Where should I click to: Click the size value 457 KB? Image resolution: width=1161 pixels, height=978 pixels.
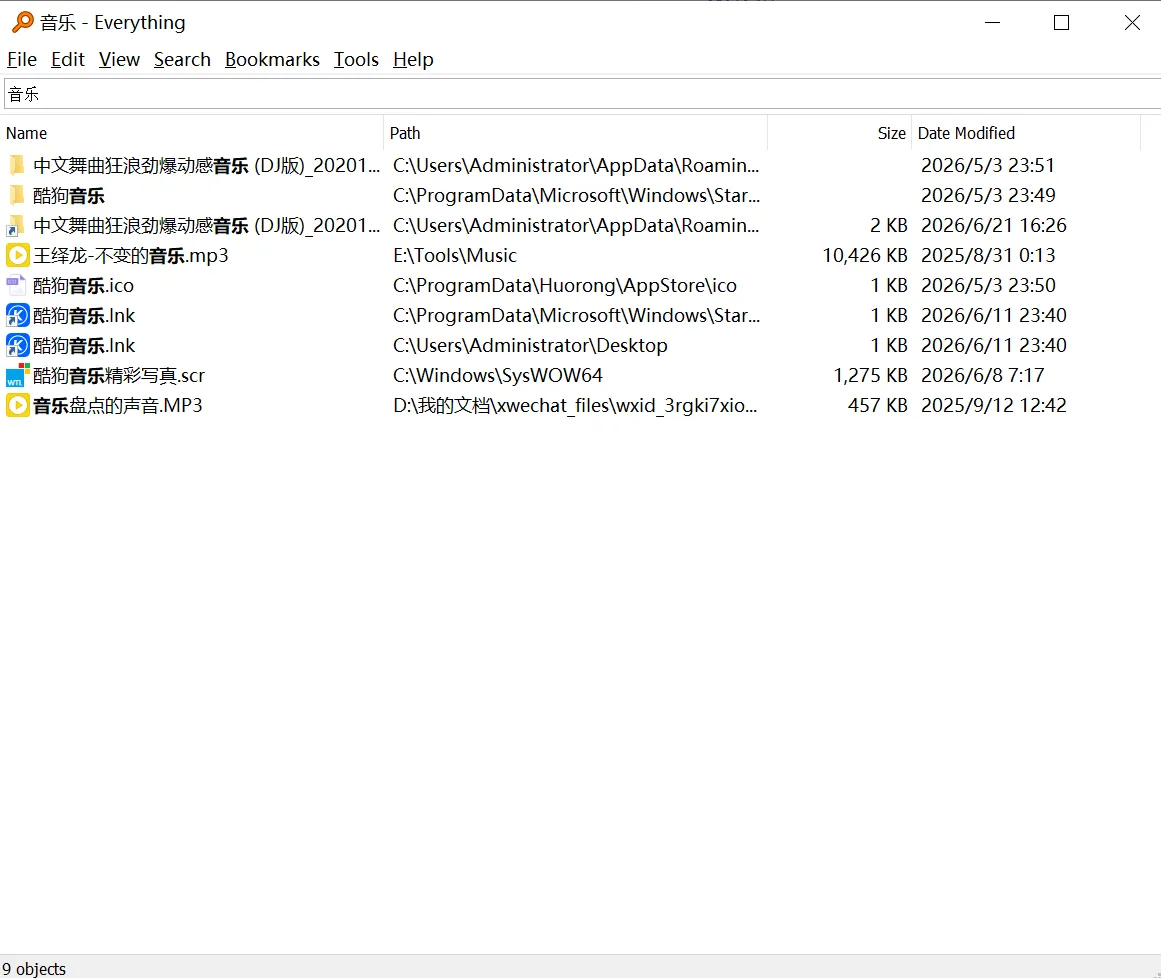tap(877, 406)
